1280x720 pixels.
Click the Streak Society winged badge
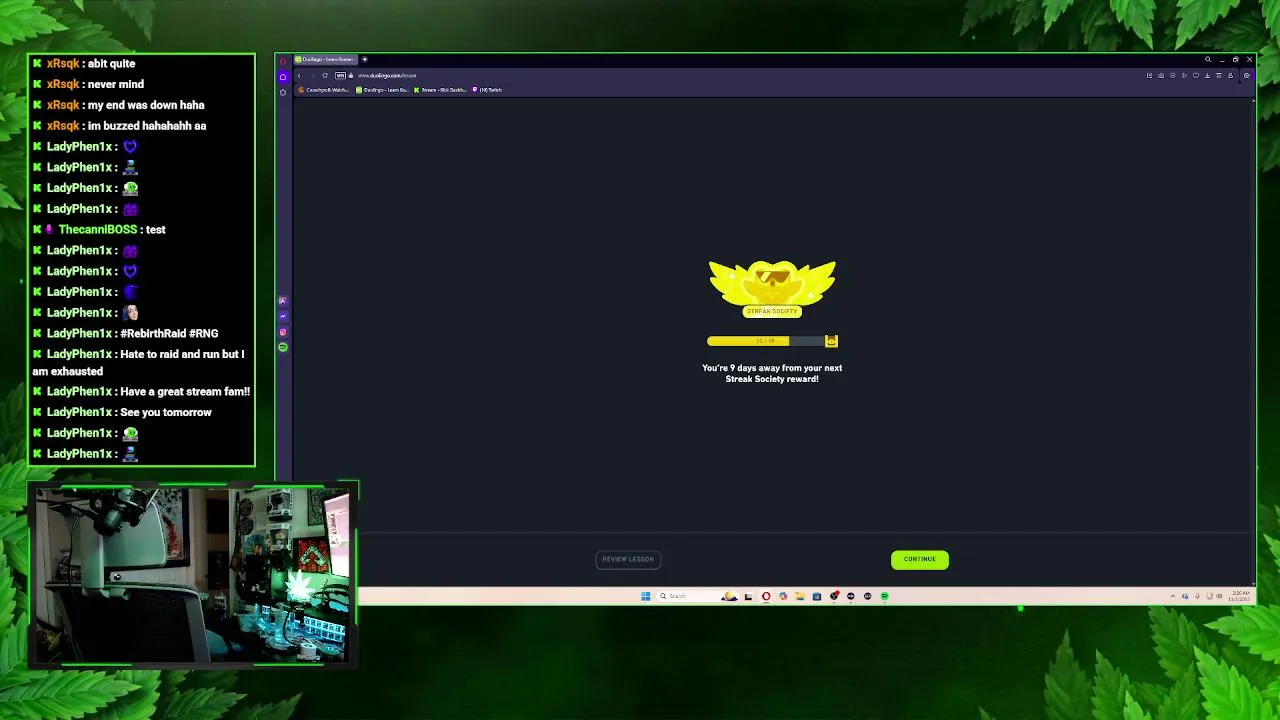point(772,289)
